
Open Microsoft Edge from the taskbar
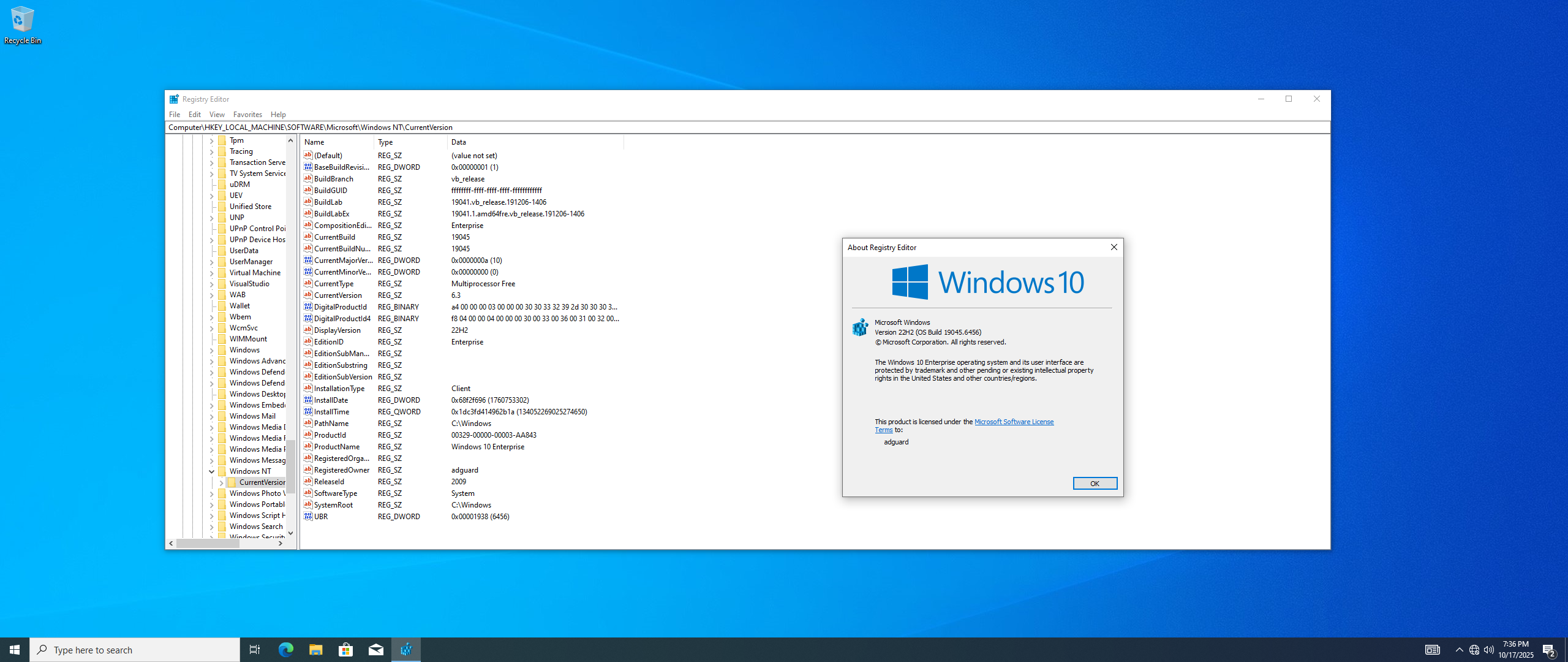285,650
